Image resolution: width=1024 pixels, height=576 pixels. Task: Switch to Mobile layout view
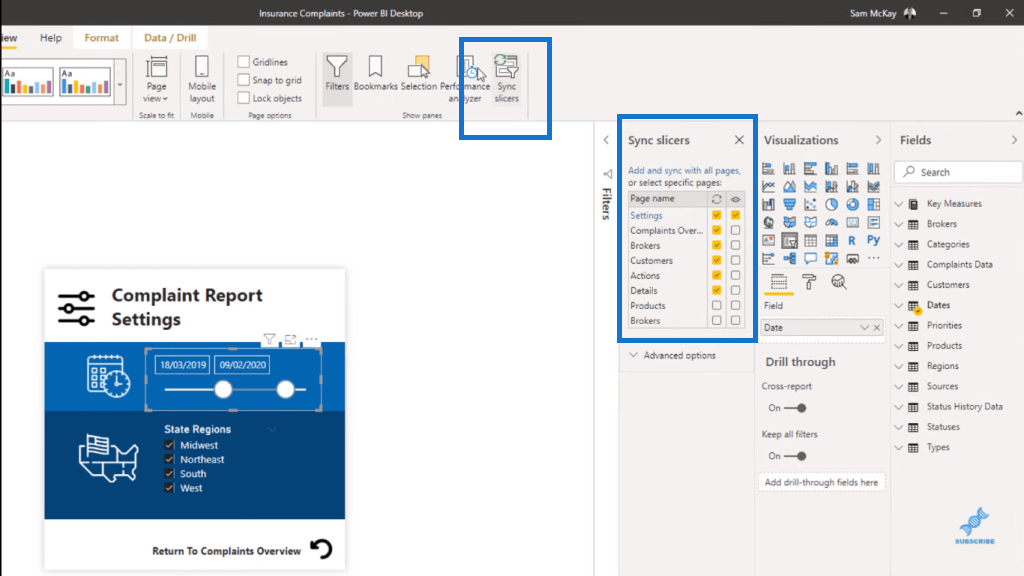coord(202,78)
